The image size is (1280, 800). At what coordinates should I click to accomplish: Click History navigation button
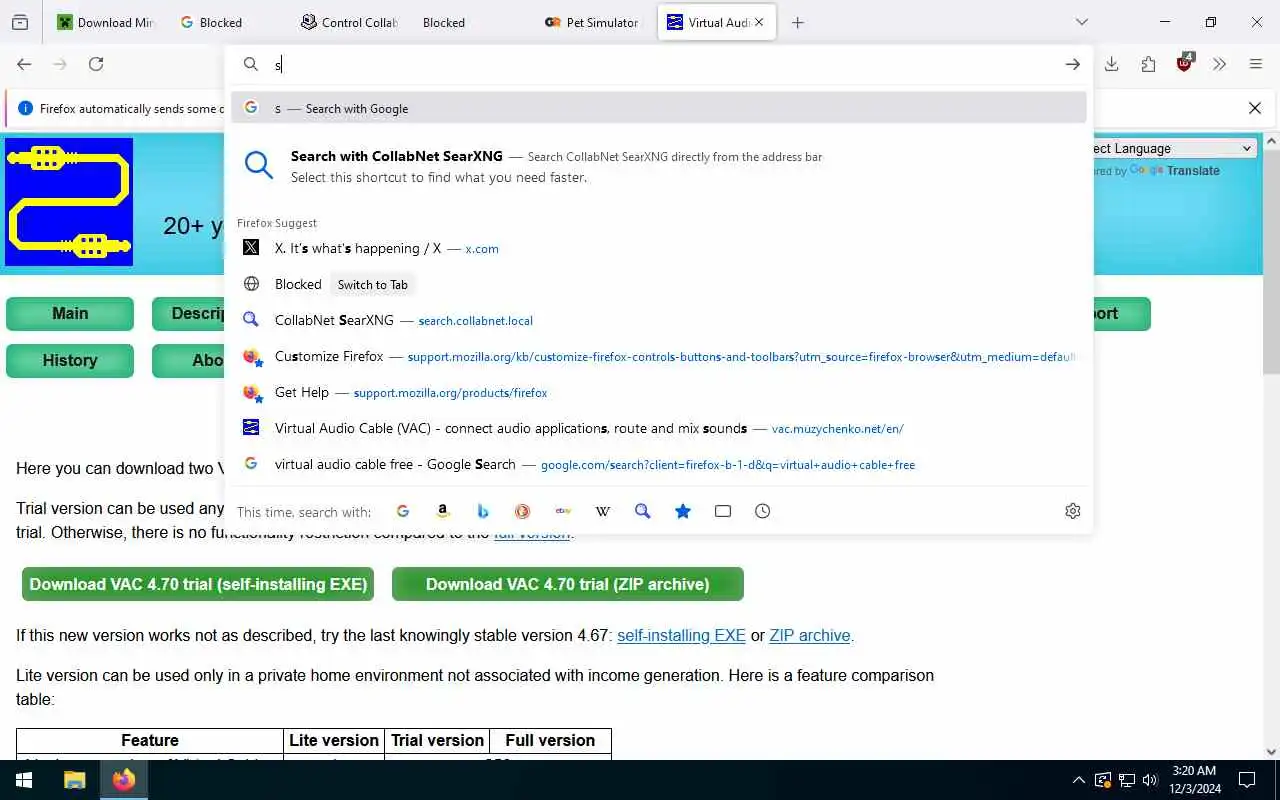pyautogui.click(x=70, y=360)
